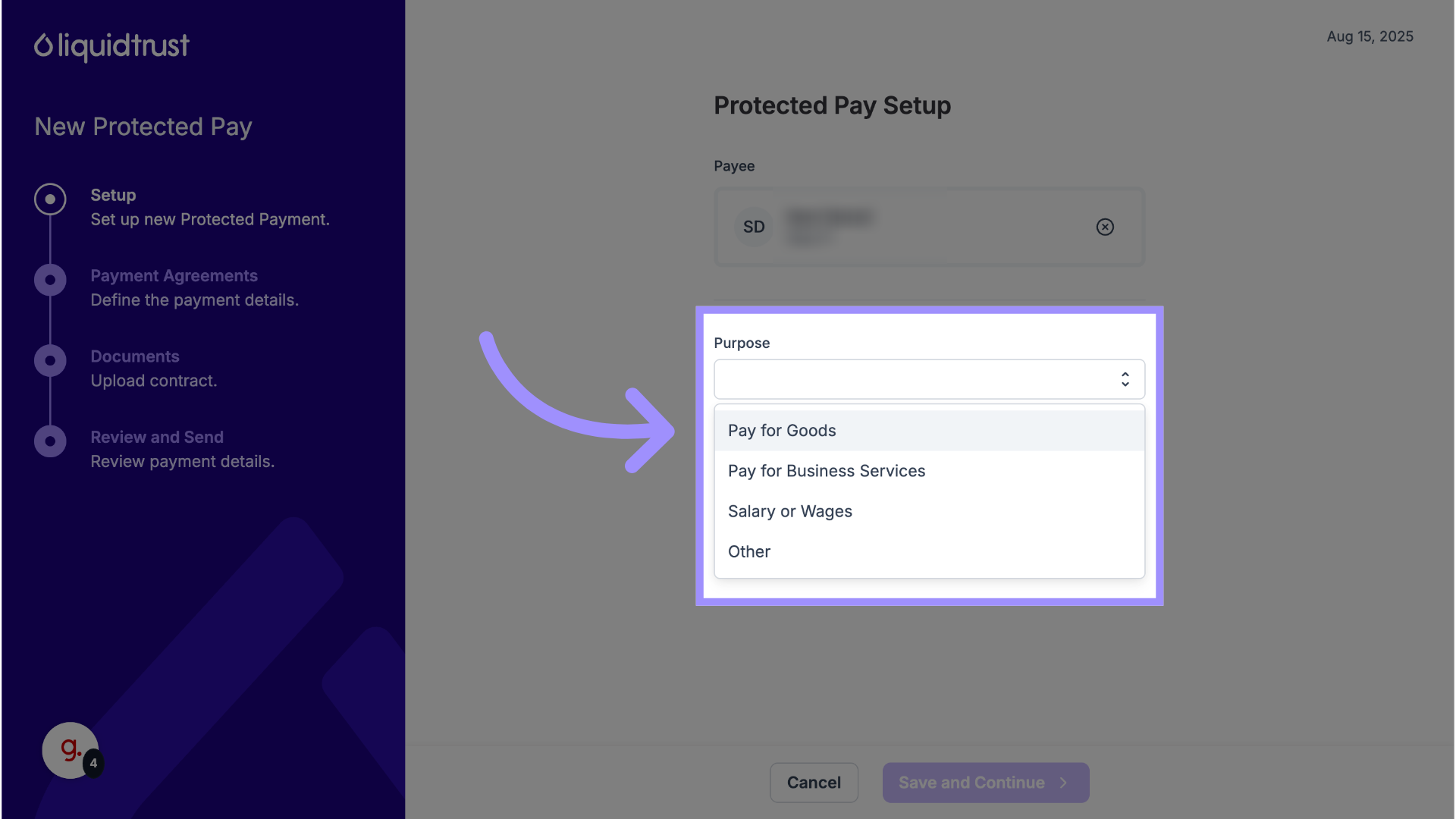This screenshot has width=1456, height=819.
Task: Click the Setup step circle icon
Action: click(x=50, y=199)
